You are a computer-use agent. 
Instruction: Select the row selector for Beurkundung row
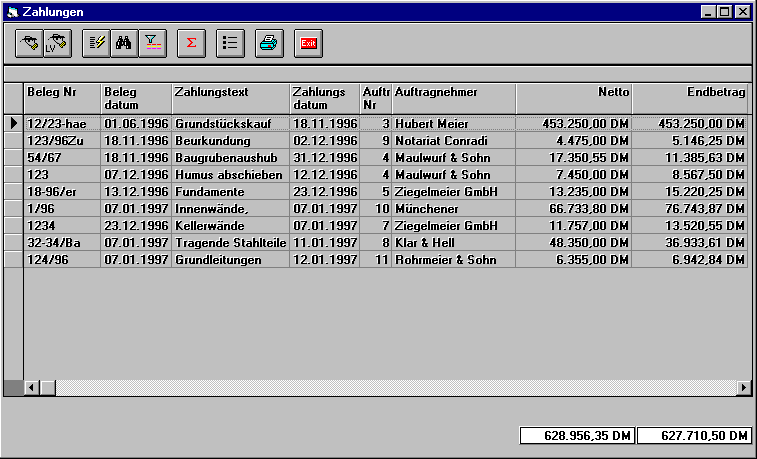(x=13, y=141)
